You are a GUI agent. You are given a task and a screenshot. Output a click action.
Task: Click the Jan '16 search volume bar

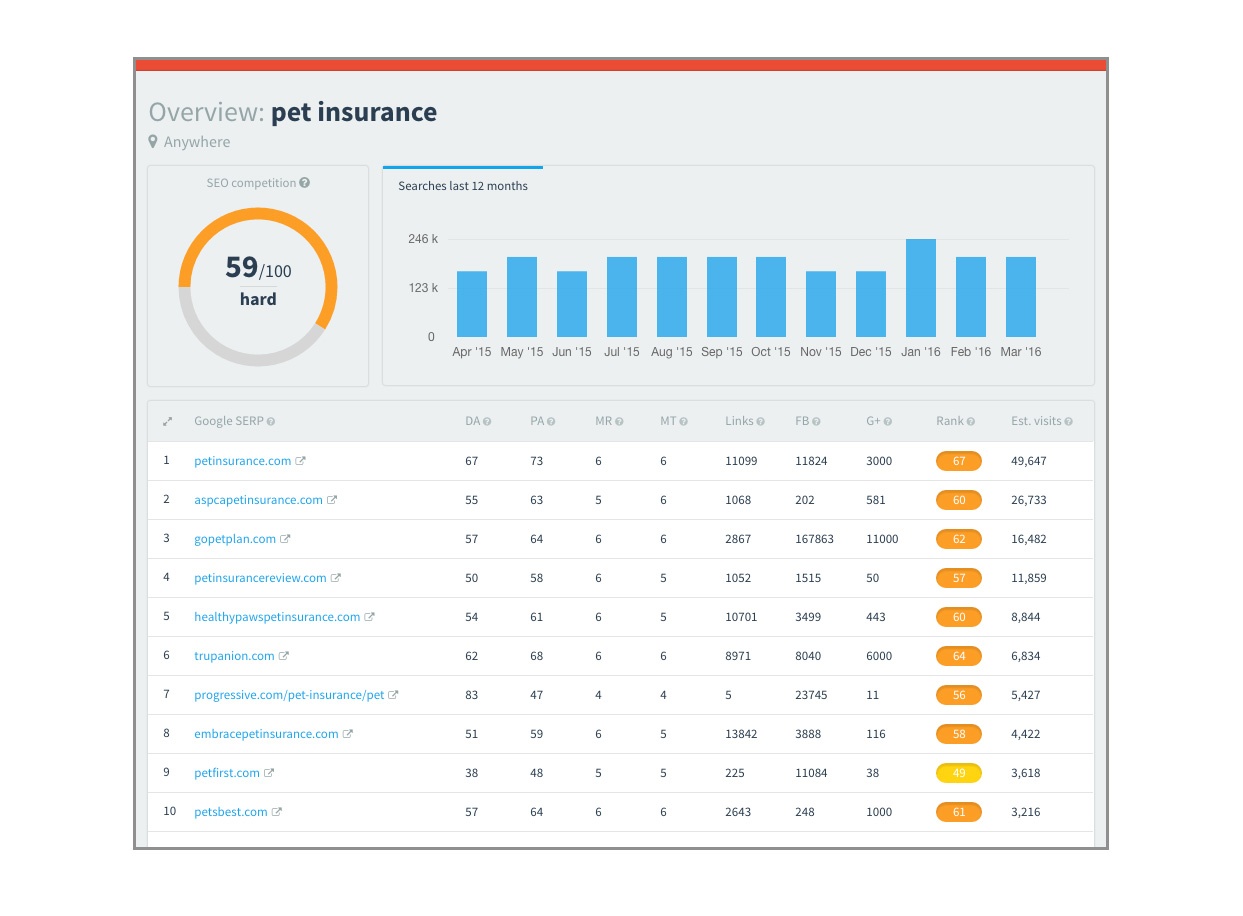(x=921, y=288)
